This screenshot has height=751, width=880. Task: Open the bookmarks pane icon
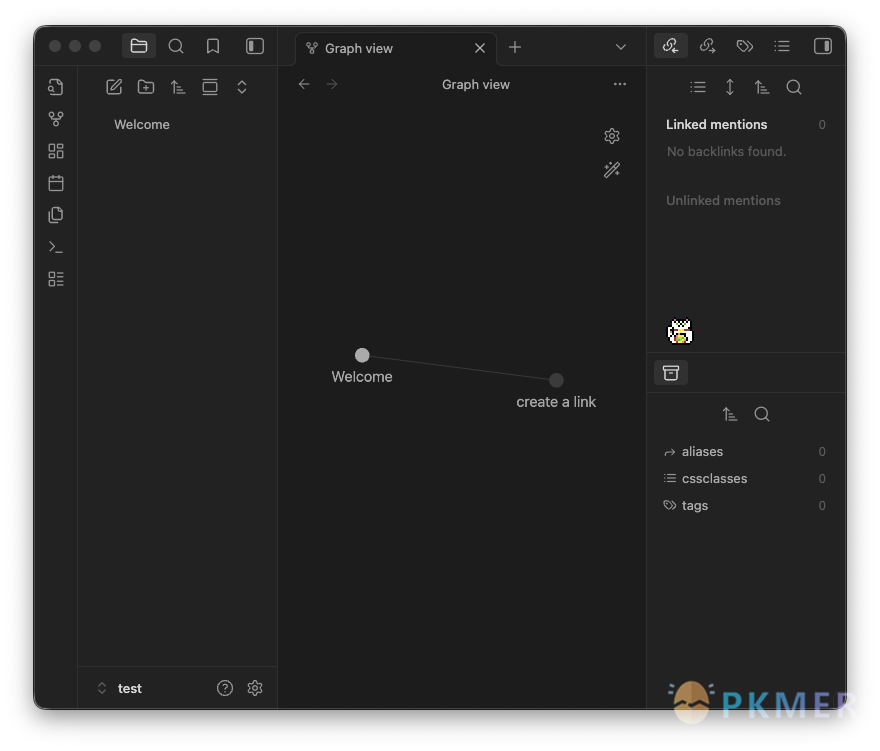(213, 45)
